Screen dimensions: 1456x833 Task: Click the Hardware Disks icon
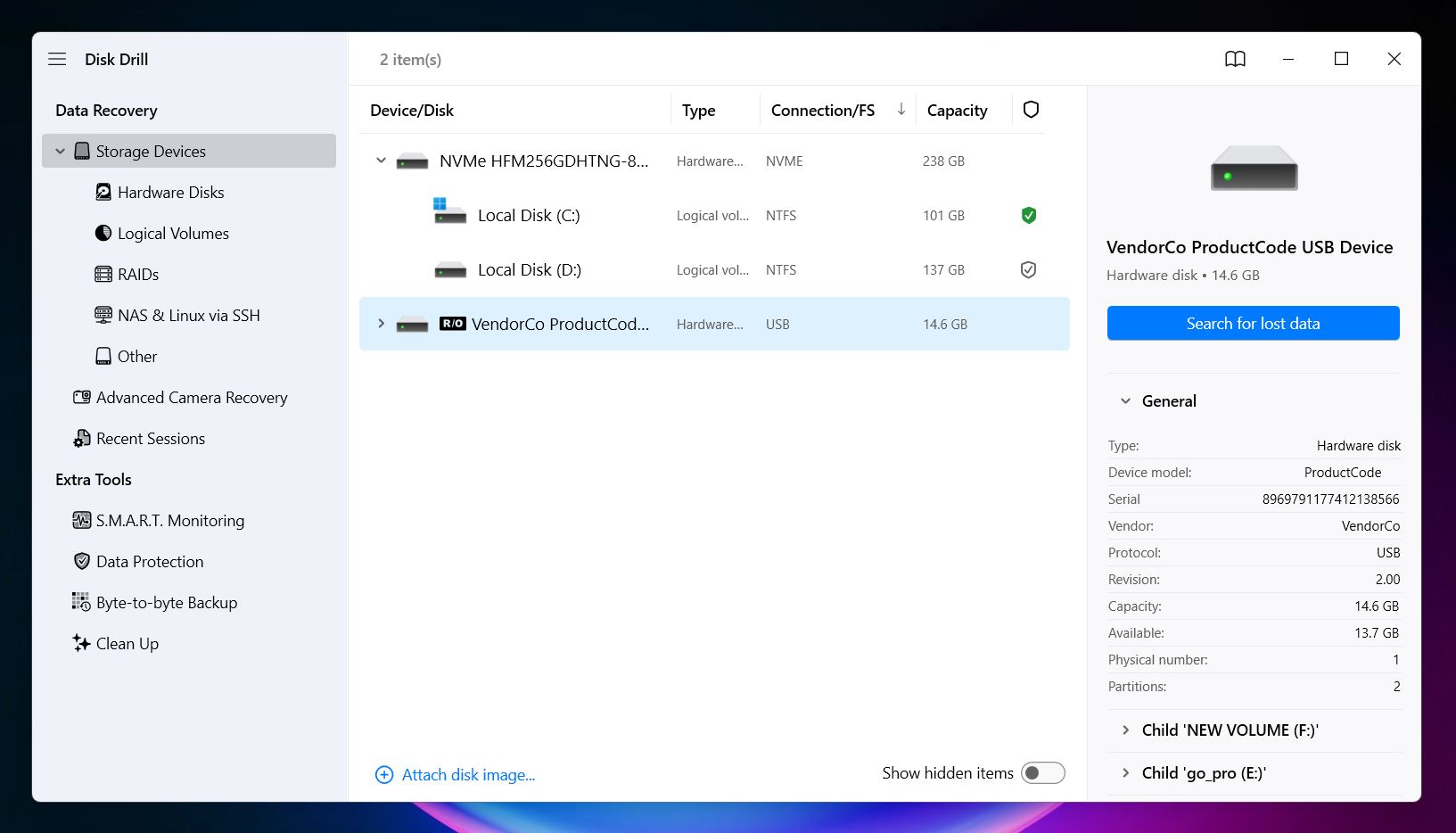tap(103, 192)
